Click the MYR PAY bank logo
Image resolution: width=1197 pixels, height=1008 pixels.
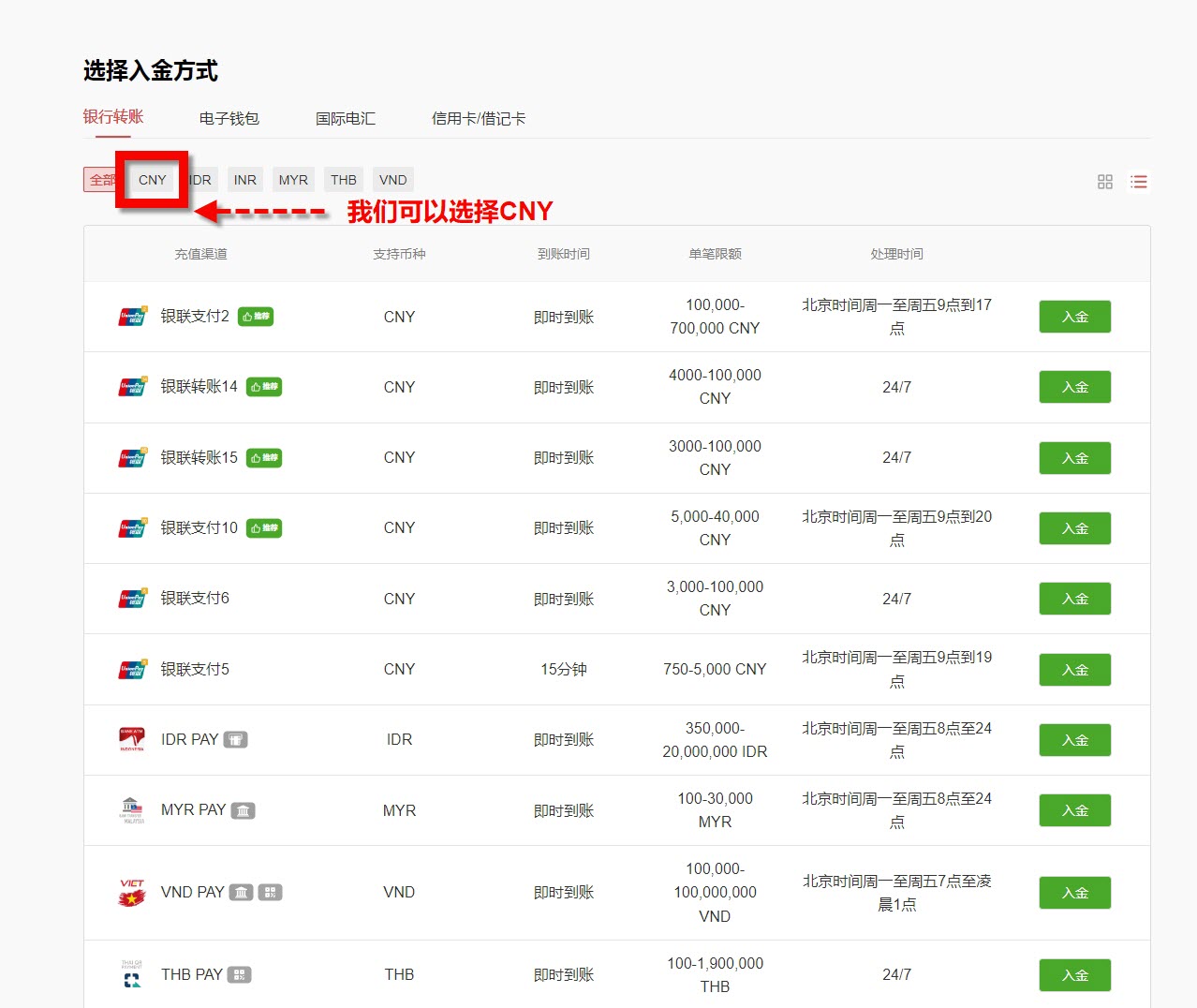(x=132, y=810)
